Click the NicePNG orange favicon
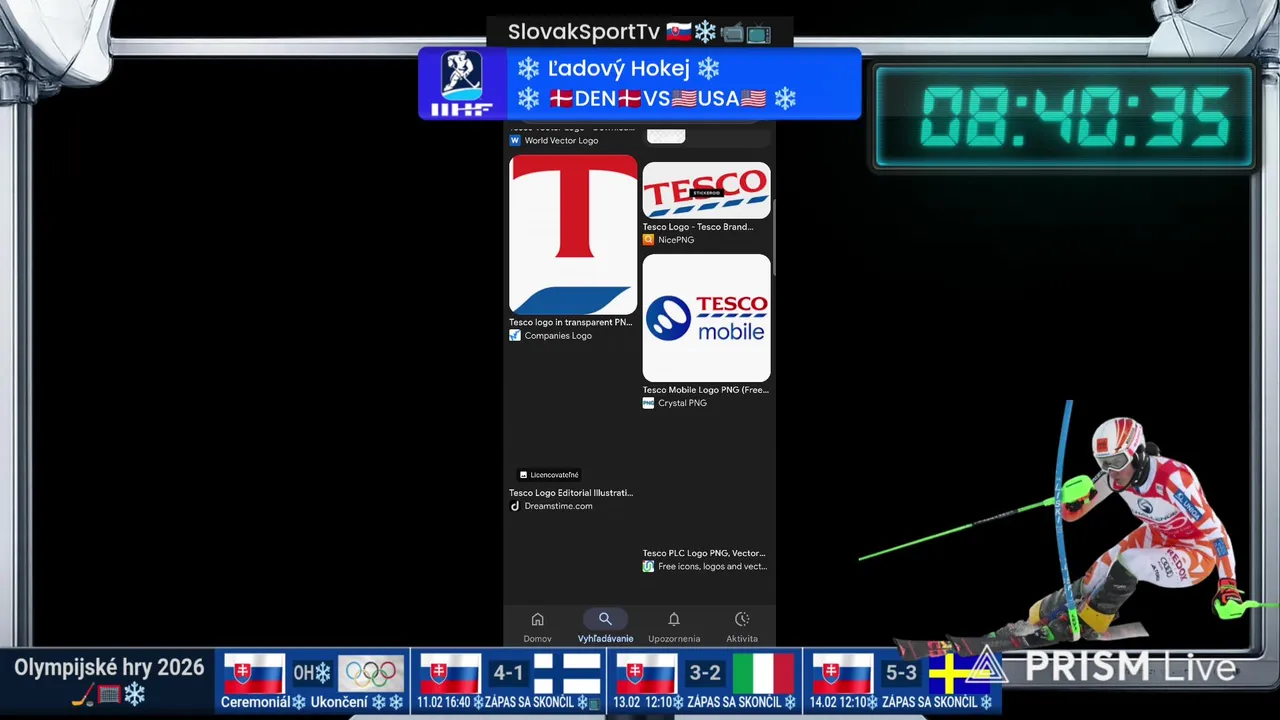The image size is (1280, 720). click(x=648, y=240)
